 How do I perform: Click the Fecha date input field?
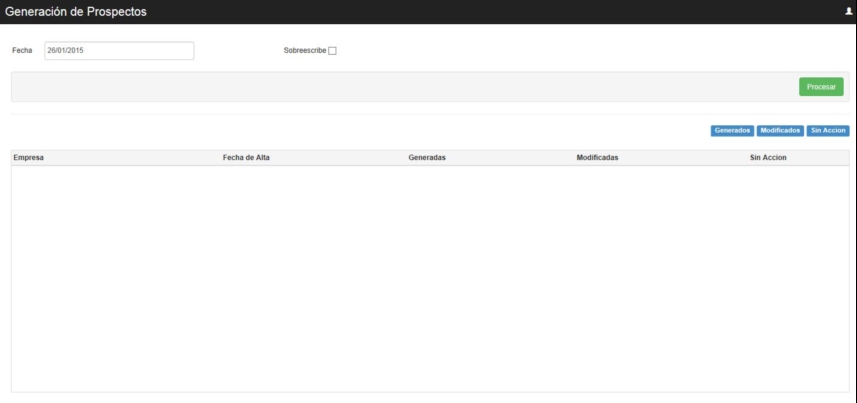(119, 51)
